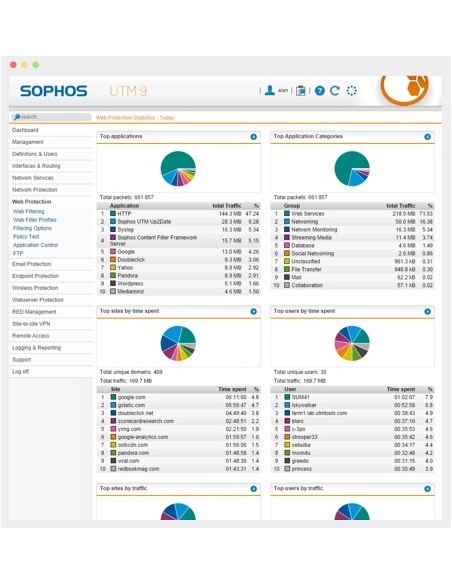Click the search magnifier icon

17,117
